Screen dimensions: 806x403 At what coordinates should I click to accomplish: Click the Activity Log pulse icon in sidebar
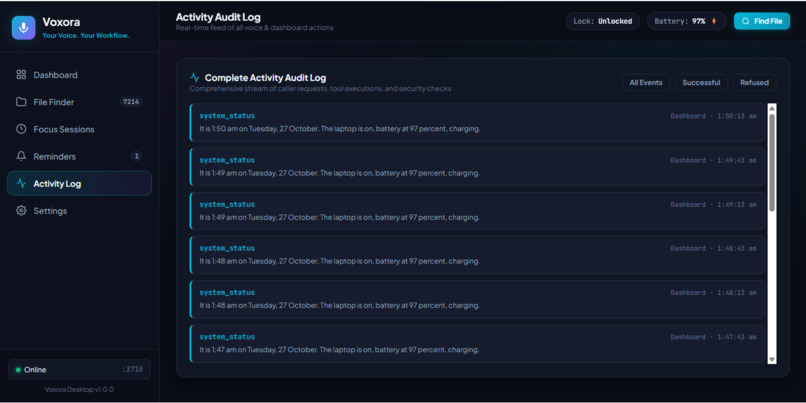coord(21,184)
